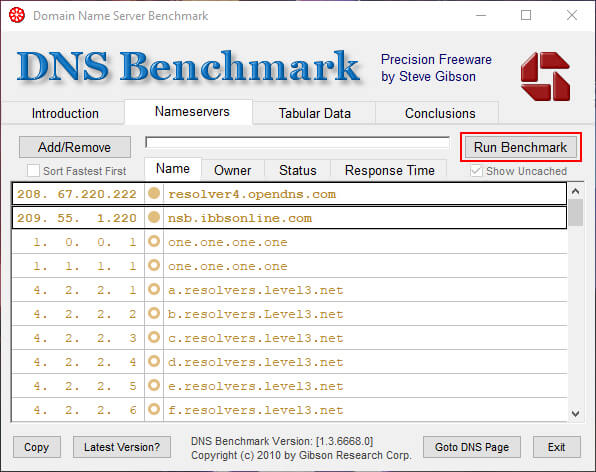Click status dot for resolver4.opendns.com
This screenshot has width=596, height=472.
[x=154, y=193]
